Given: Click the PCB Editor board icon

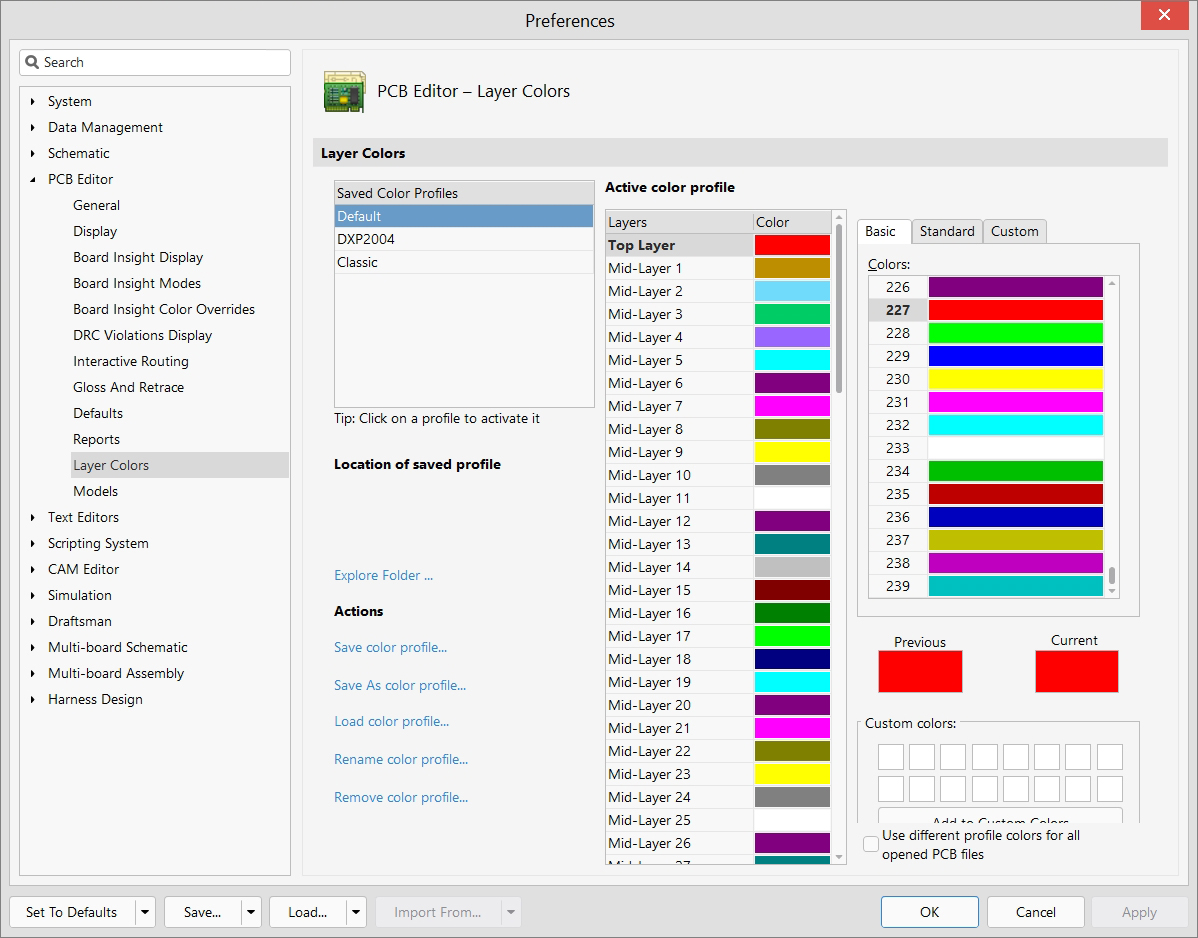Looking at the screenshot, I should coord(344,92).
